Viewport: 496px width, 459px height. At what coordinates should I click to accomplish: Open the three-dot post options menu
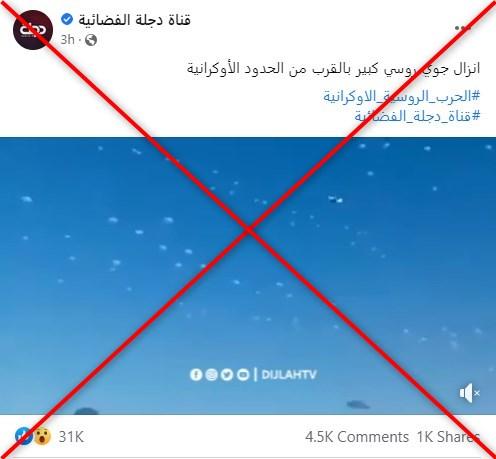point(463,28)
